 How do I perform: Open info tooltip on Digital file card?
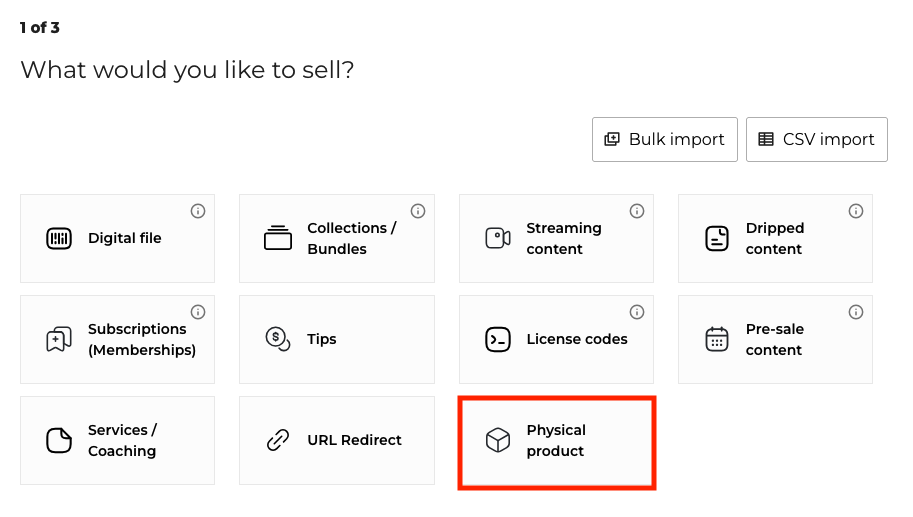pyautogui.click(x=198, y=211)
